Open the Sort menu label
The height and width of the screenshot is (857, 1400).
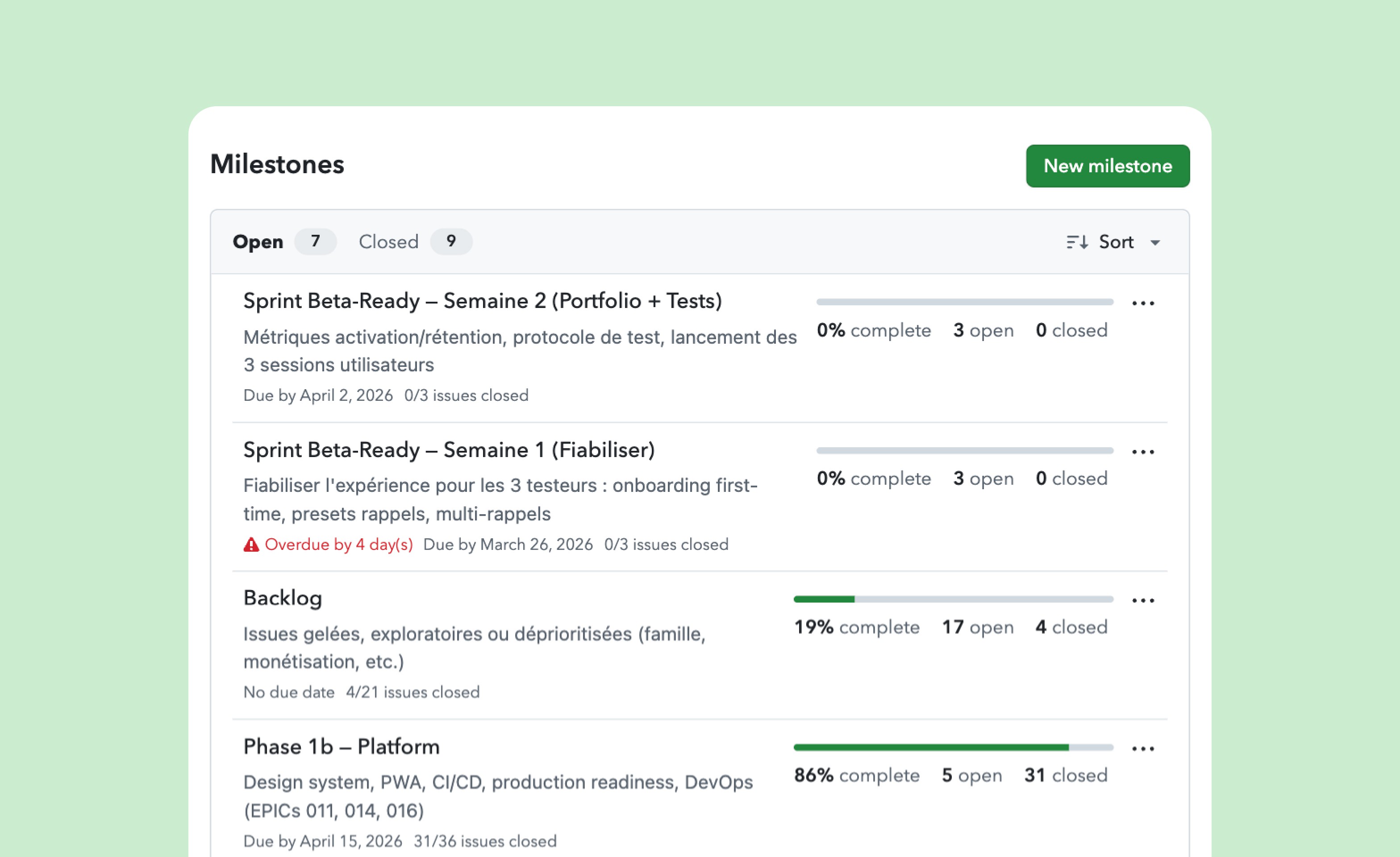1116,242
